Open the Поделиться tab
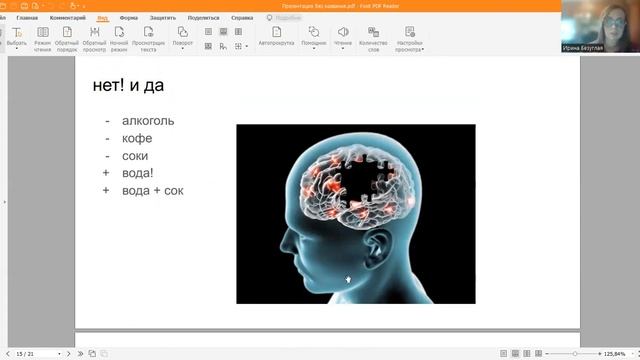 click(203, 18)
